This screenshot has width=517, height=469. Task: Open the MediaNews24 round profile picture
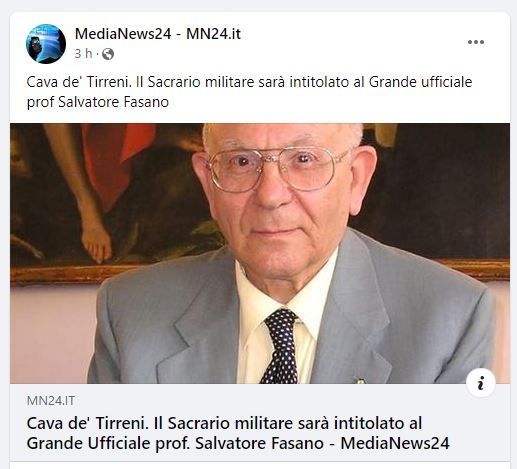pyautogui.click(x=46, y=44)
